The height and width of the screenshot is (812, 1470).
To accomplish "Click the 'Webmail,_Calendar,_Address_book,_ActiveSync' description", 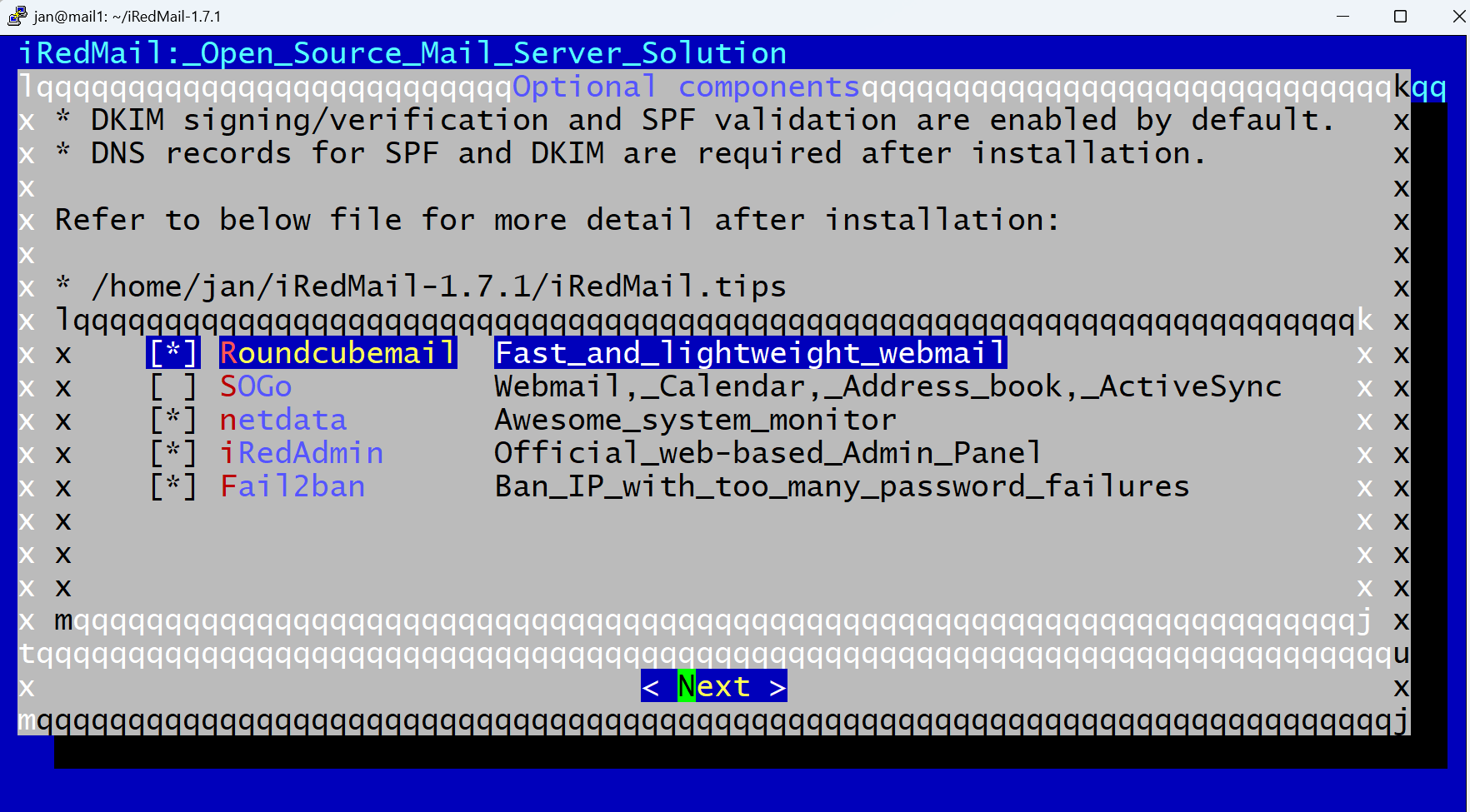I will pos(888,386).
